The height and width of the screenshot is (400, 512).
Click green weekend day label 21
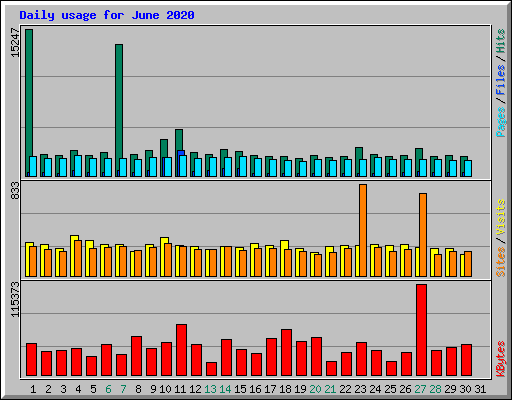click(x=330, y=389)
